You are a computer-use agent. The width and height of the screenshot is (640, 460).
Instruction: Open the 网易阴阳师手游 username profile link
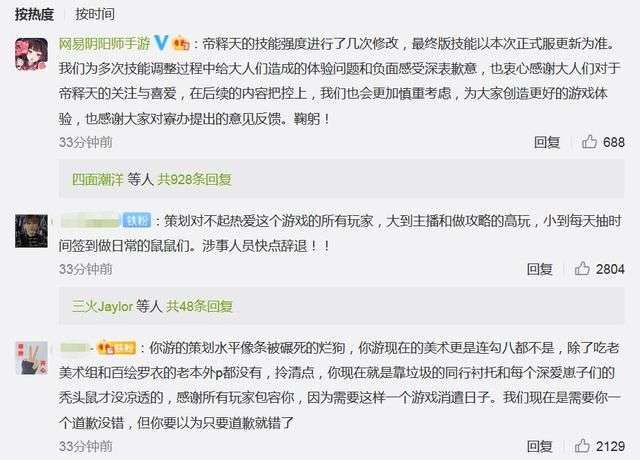104,43
